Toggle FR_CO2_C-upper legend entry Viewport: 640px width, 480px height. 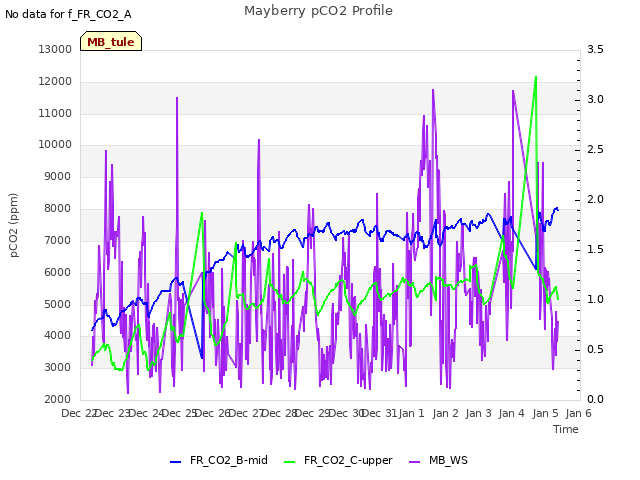[338, 460]
